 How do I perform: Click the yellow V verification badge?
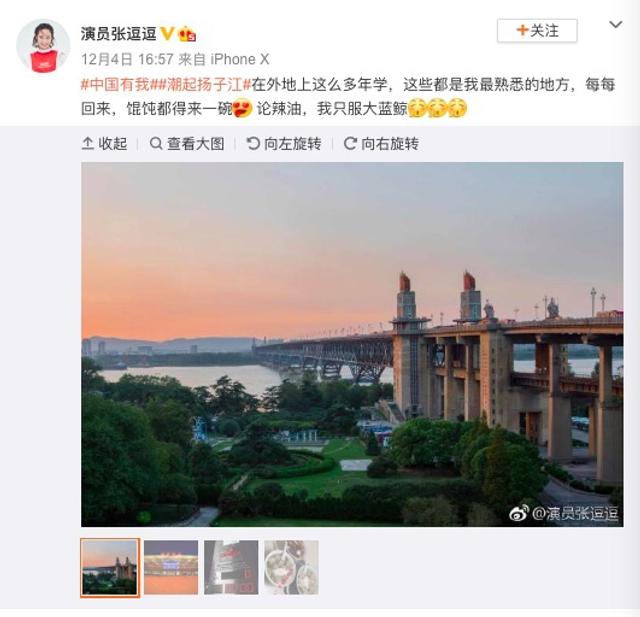click(167, 33)
